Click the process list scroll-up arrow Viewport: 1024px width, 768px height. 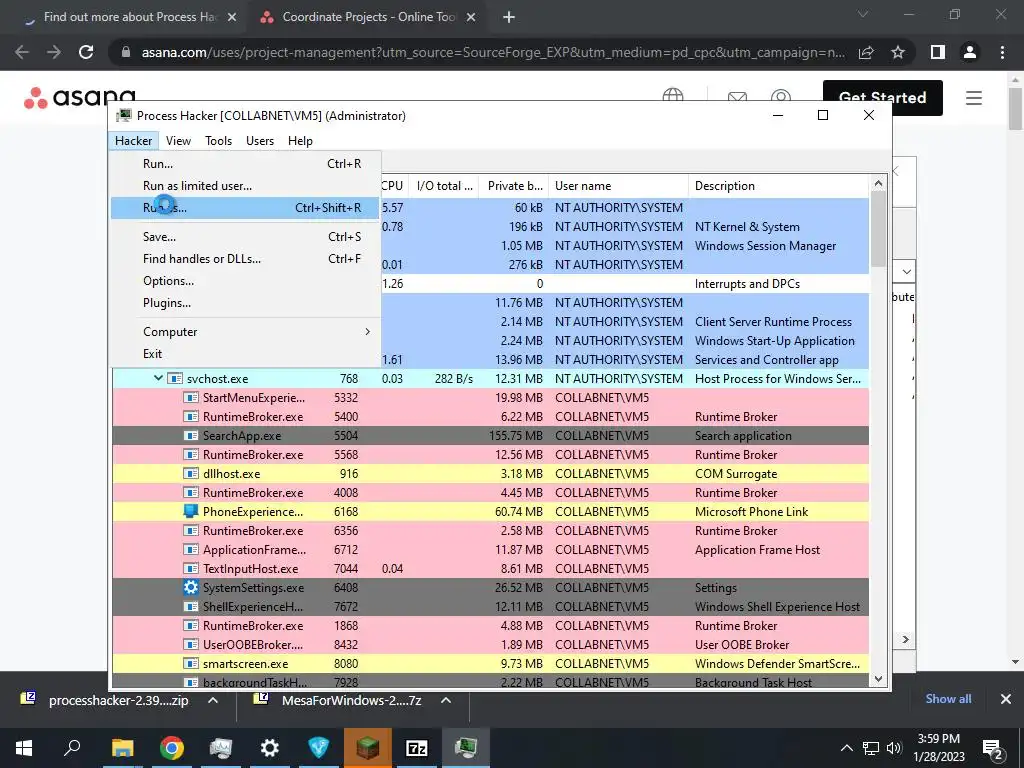coord(878,184)
